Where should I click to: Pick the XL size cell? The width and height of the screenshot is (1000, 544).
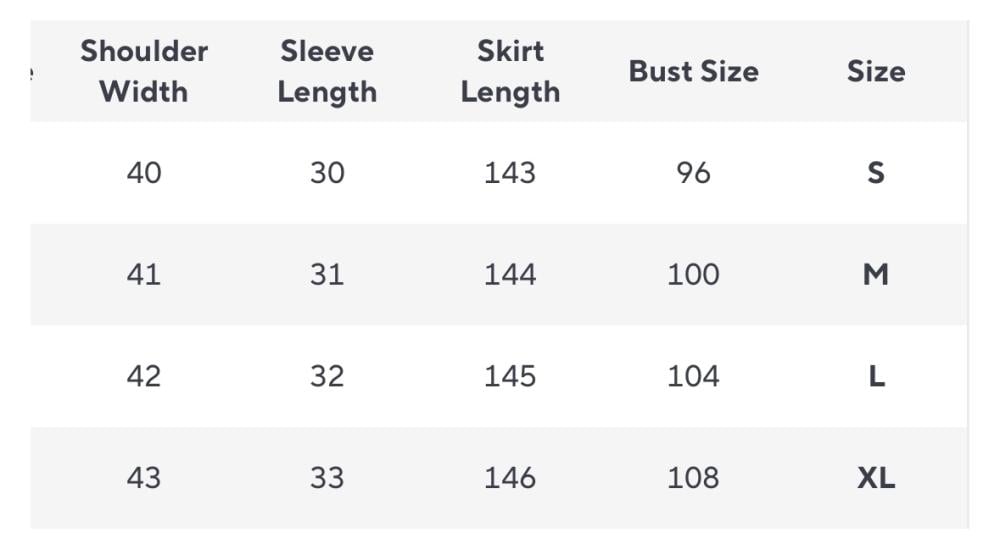(876, 478)
